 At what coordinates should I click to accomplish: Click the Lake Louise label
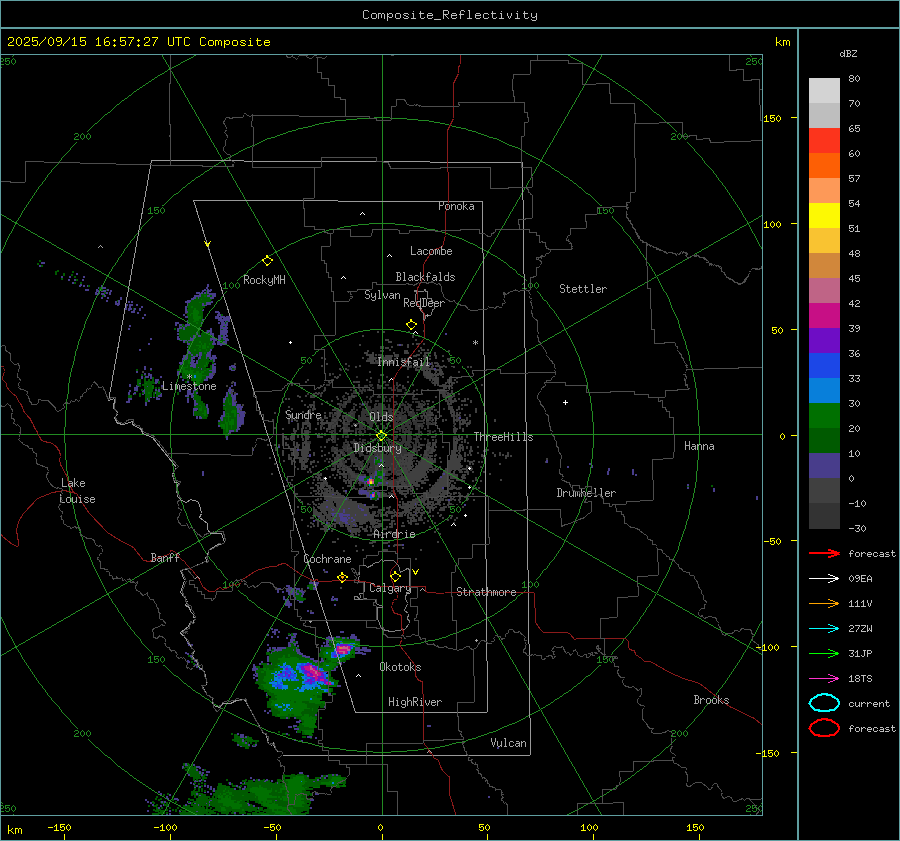coord(77,491)
